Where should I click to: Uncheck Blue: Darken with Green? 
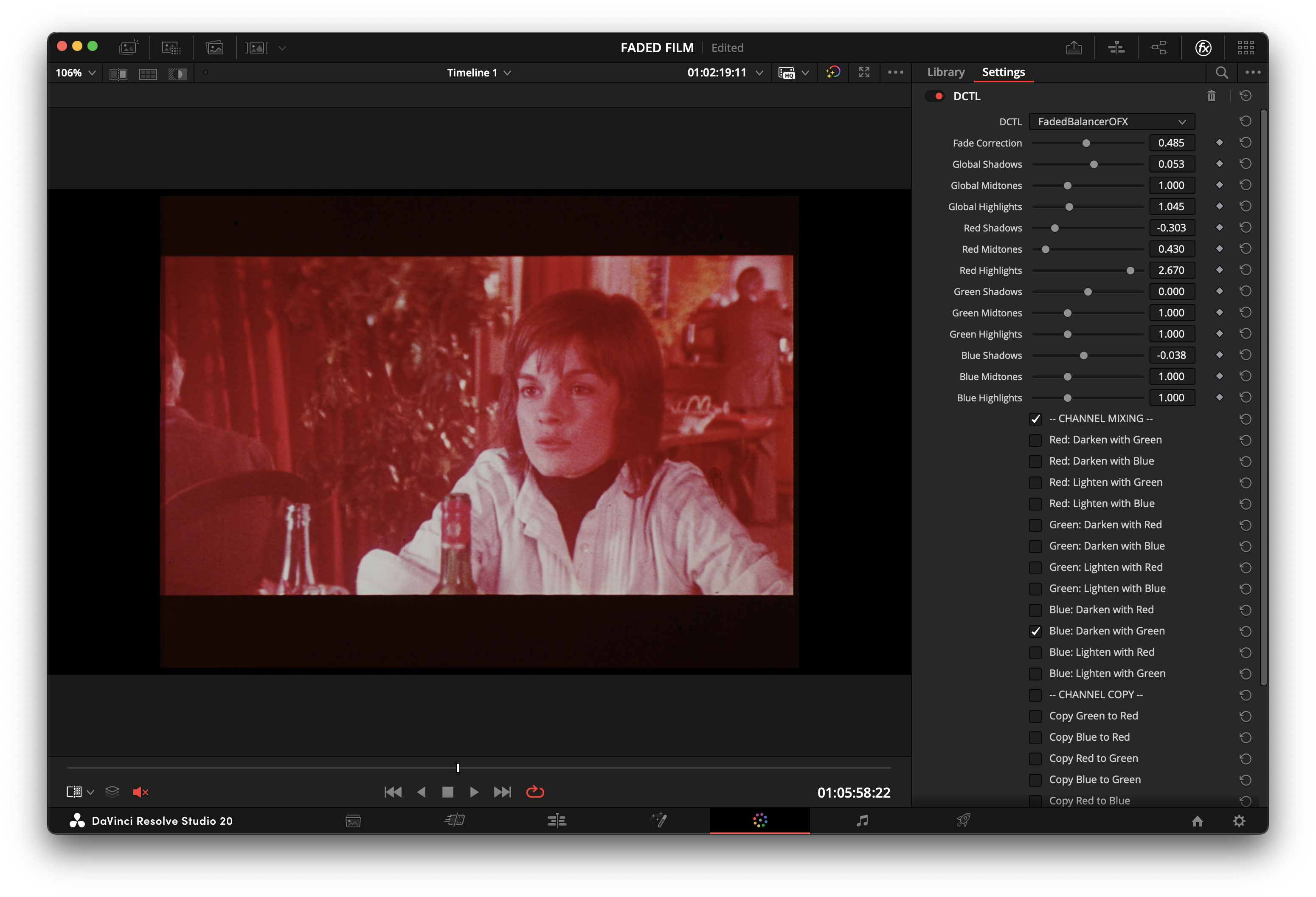coord(1035,631)
